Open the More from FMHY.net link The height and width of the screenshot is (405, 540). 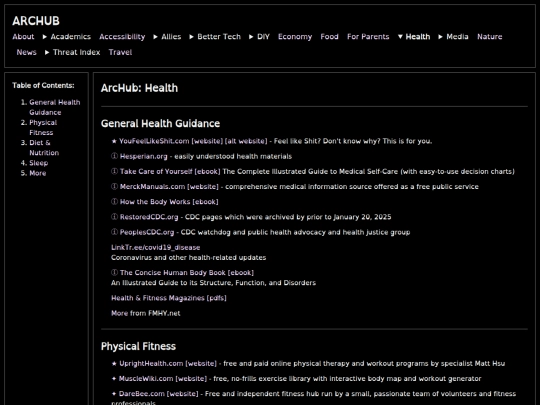(x=146, y=313)
